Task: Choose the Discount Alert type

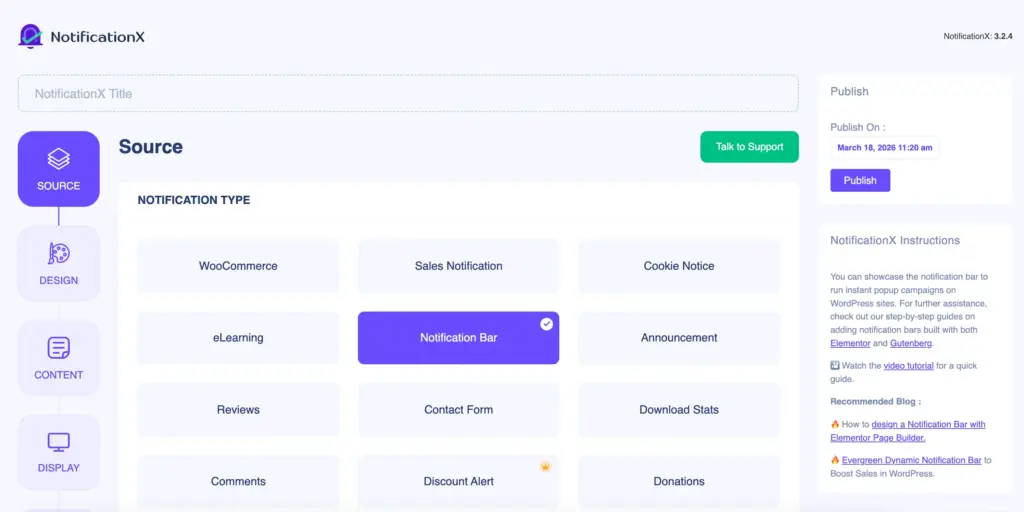Action: (x=458, y=481)
